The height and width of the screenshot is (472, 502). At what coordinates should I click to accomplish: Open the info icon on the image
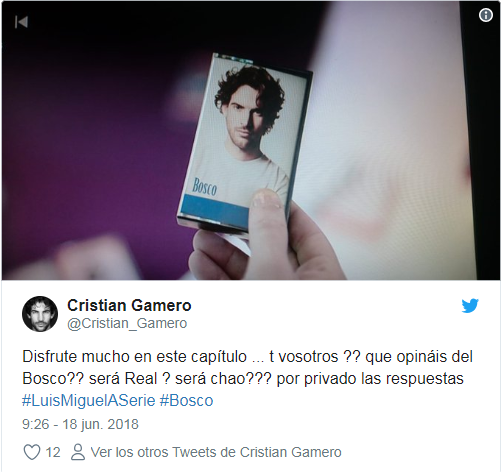[485, 15]
